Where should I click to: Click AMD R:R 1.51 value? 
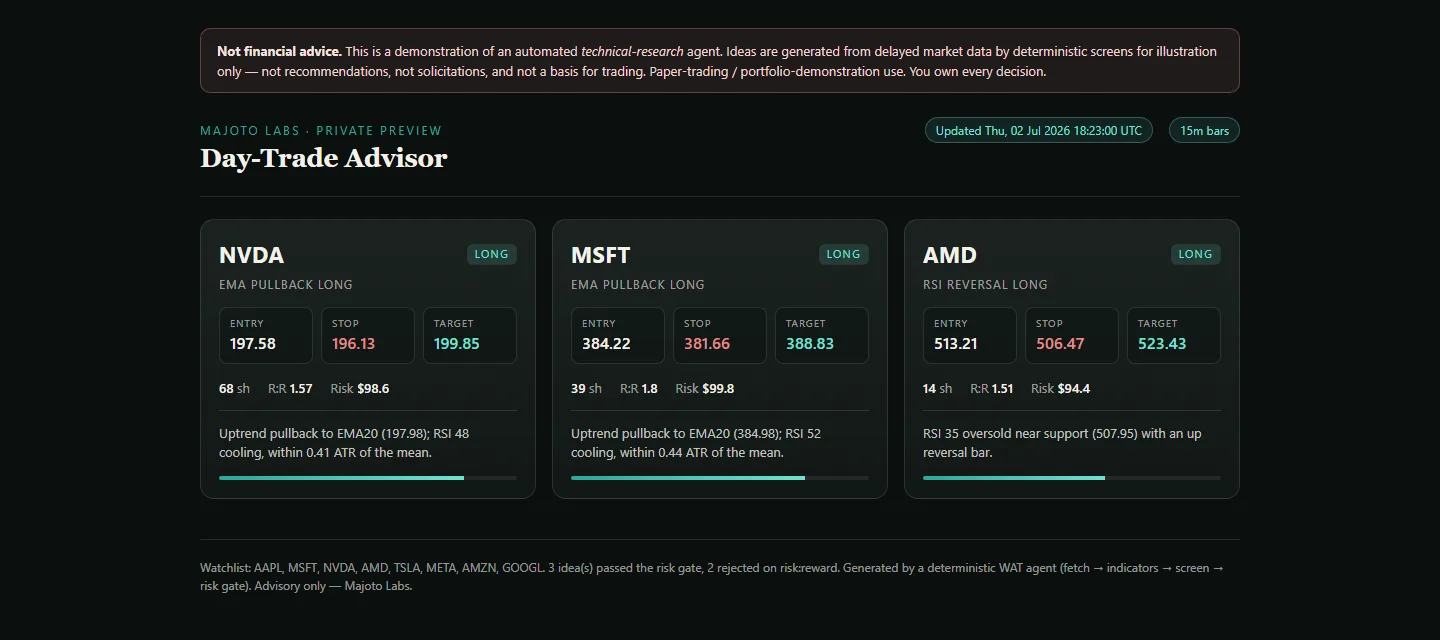click(992, 388)
